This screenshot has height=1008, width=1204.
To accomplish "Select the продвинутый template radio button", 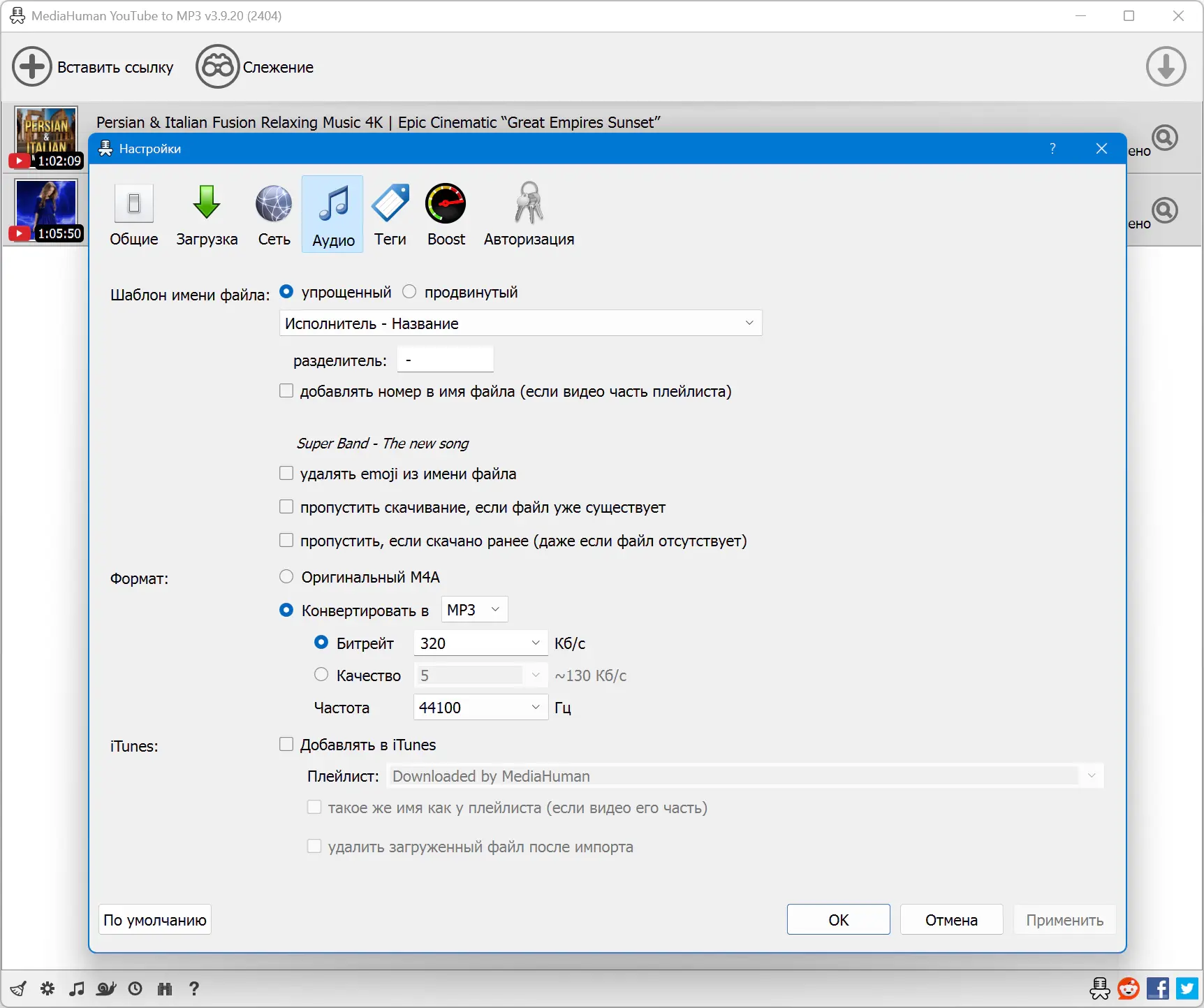I will click(x=409, y=292).
